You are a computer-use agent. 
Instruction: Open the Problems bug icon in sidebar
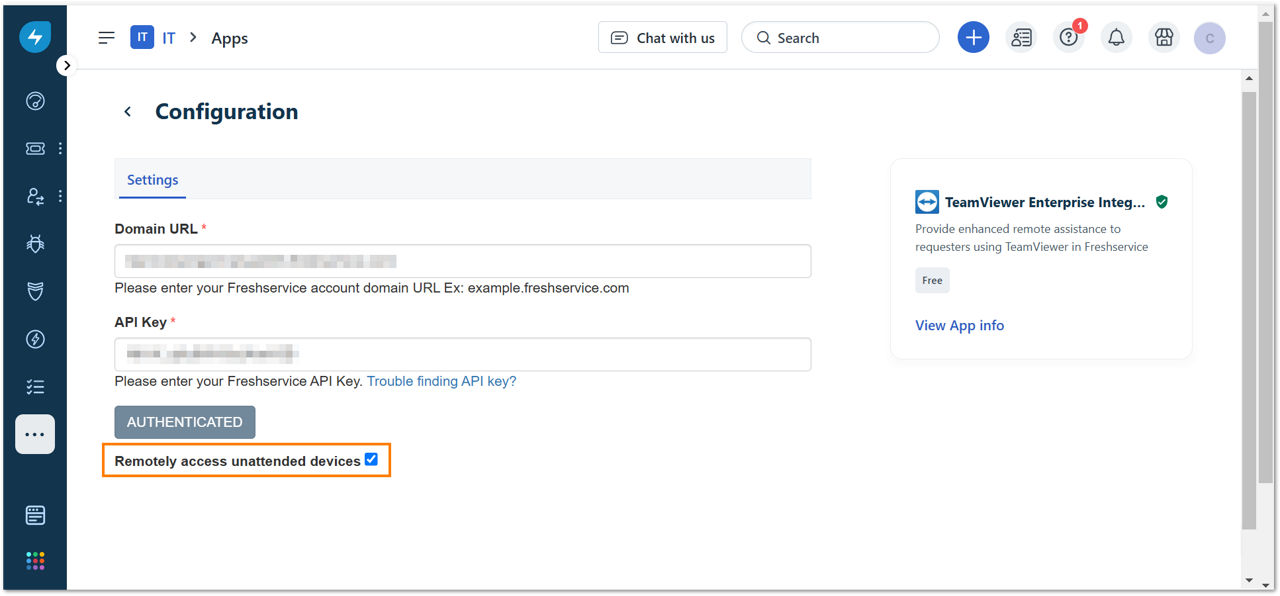35,243
